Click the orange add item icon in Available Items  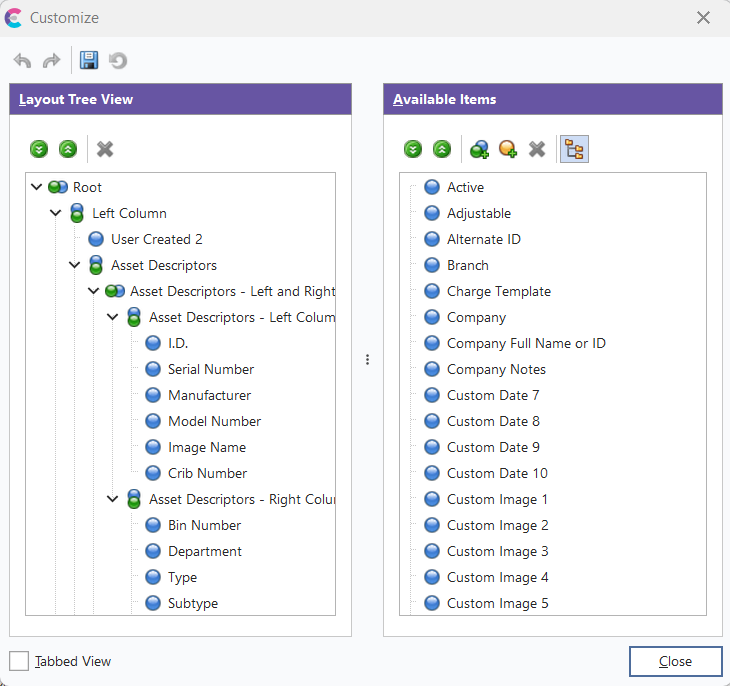[x=509, y=149]
